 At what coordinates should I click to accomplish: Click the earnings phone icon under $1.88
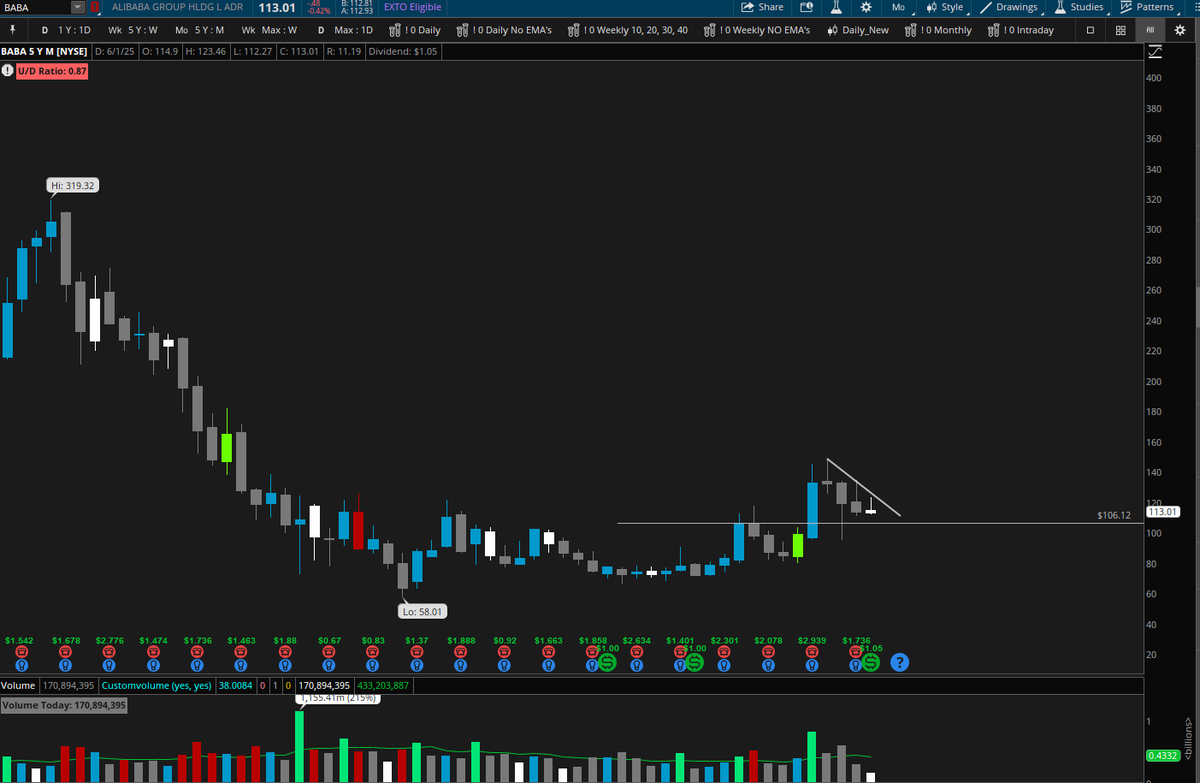(x=285, y=651)
